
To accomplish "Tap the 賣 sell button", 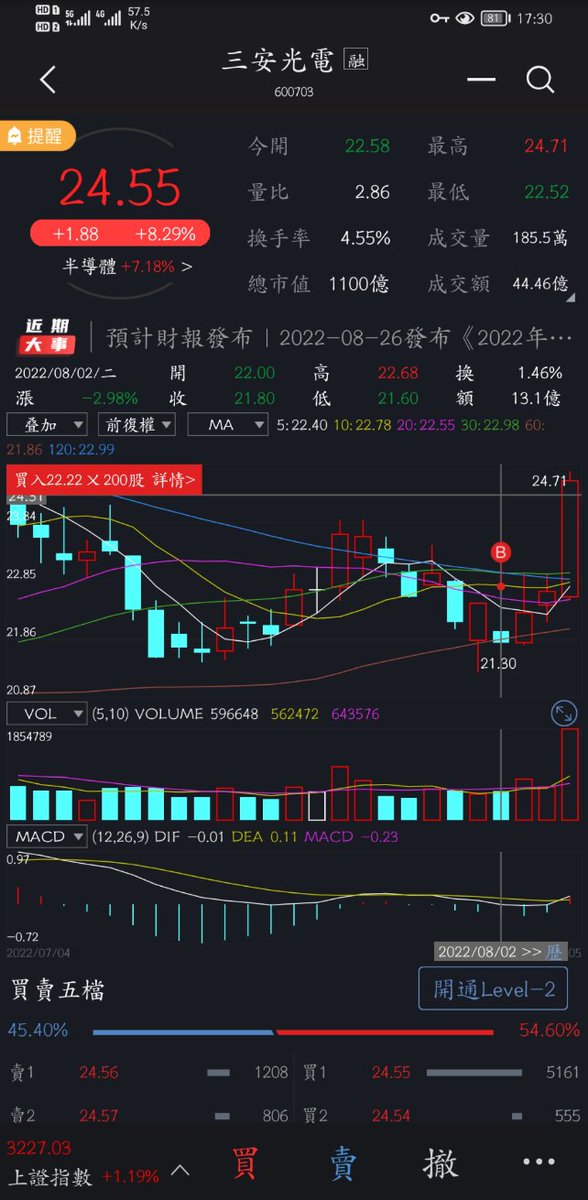I will tap(343, 1164).
